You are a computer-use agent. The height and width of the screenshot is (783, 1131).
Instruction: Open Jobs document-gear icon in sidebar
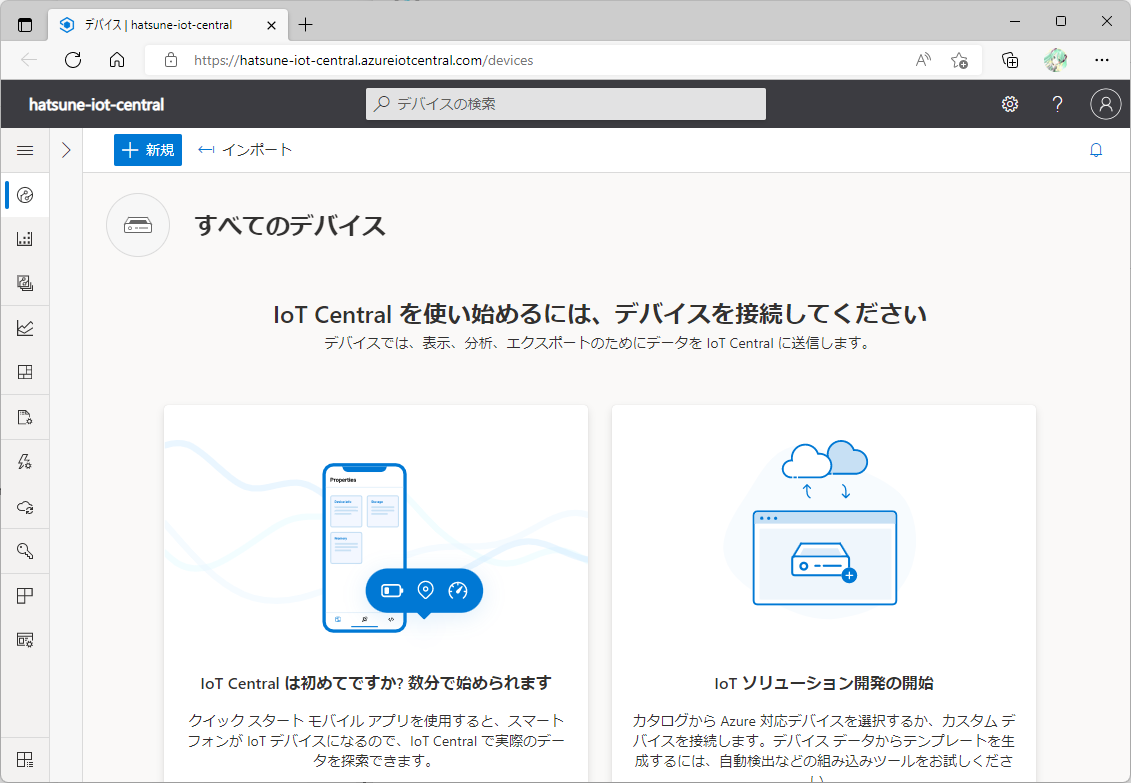pyautogui.click(x=25, y=417)
